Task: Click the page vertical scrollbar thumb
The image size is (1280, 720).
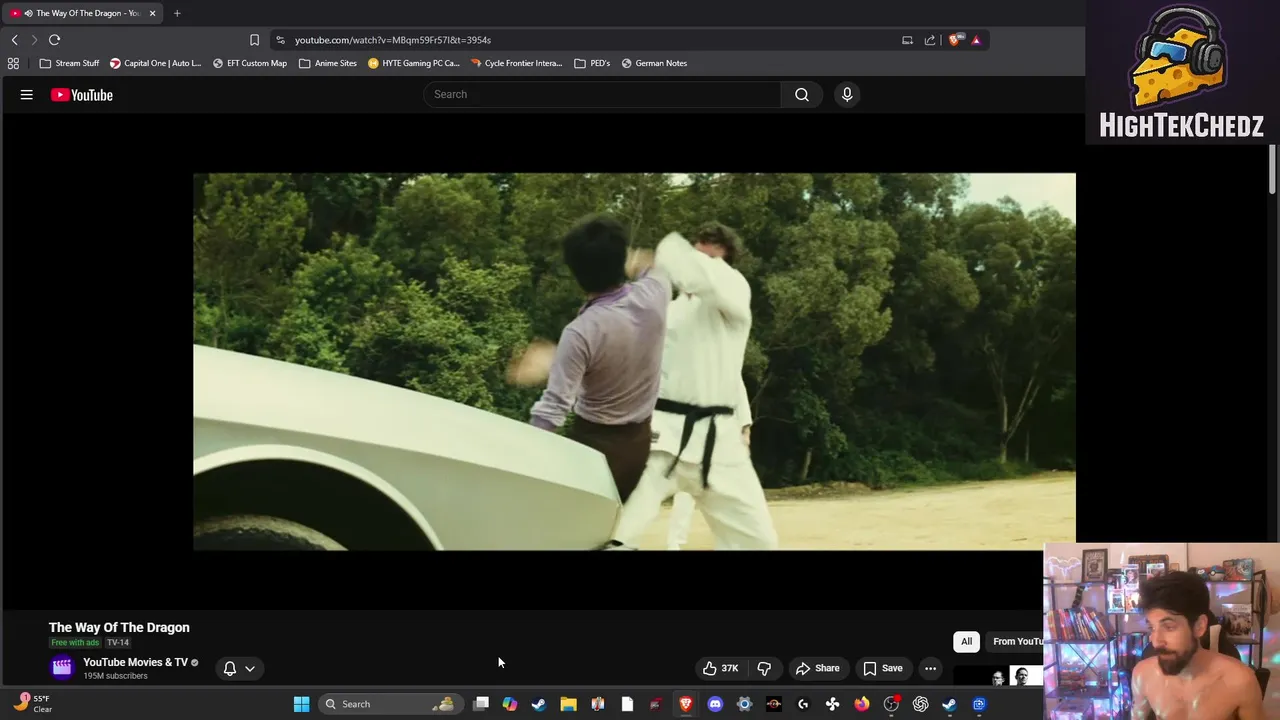Action: point(1273,168)
